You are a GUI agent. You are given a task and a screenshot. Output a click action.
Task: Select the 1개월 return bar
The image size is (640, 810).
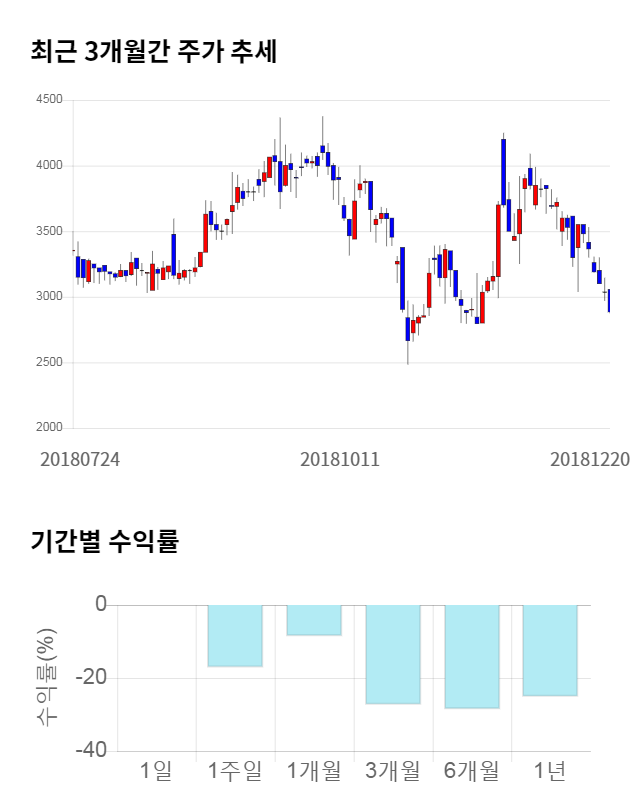coord(314,620)
